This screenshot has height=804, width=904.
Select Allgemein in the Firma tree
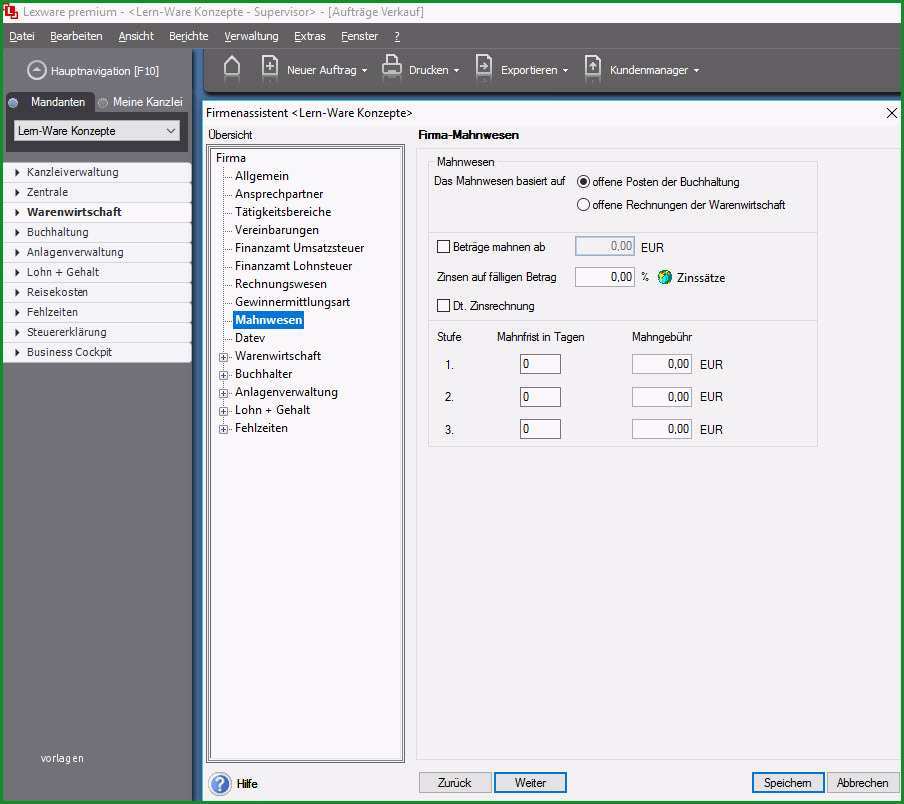pos(262,176)
